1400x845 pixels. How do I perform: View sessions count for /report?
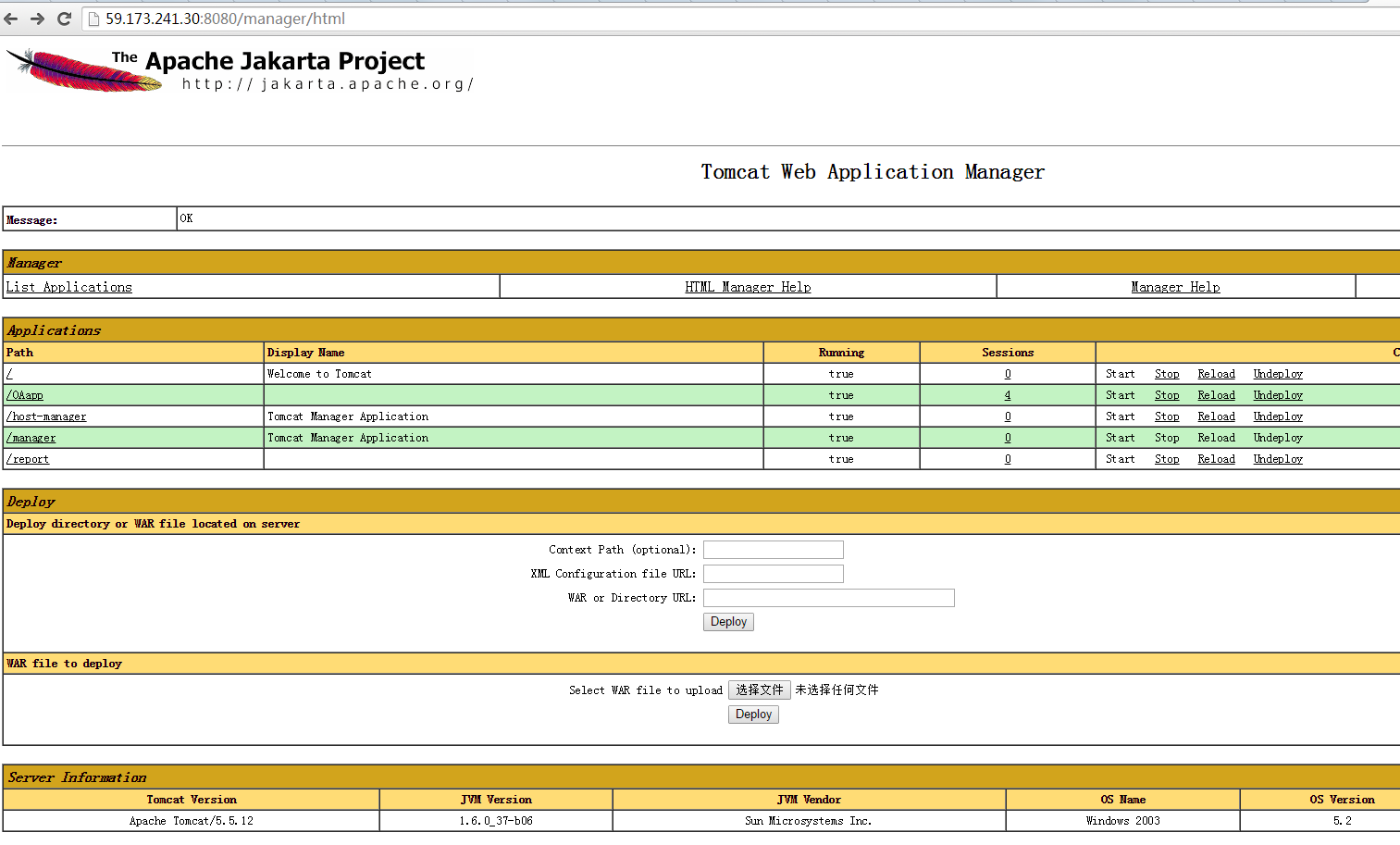coord(1008,459)
